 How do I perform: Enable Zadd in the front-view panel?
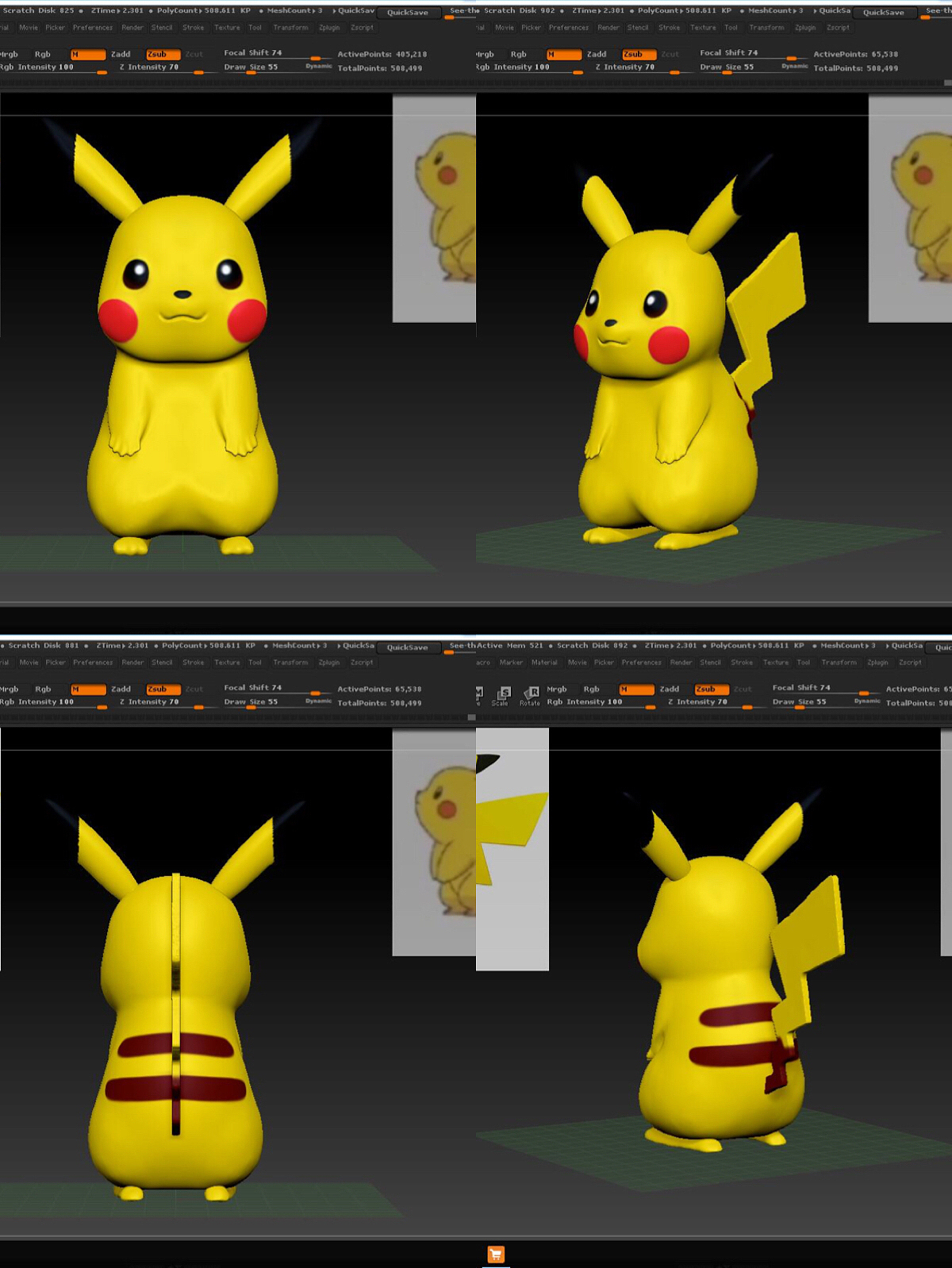coord(121,54)
